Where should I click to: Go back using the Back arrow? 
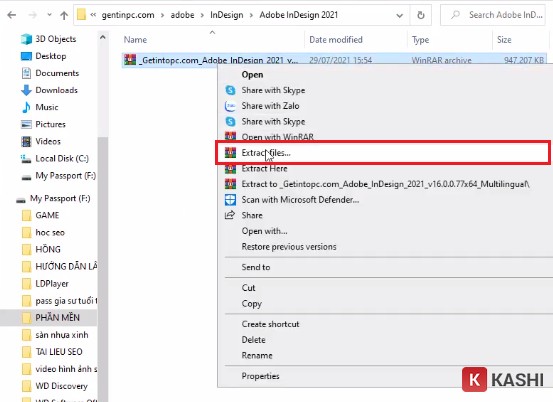click(x=12, y=15)
